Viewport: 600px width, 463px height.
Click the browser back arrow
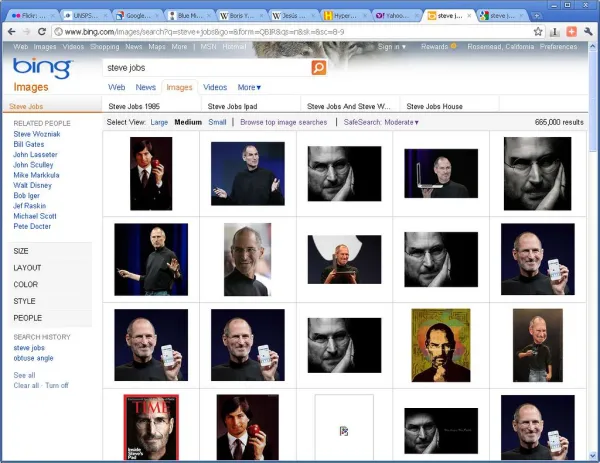[x=11, y=31]
